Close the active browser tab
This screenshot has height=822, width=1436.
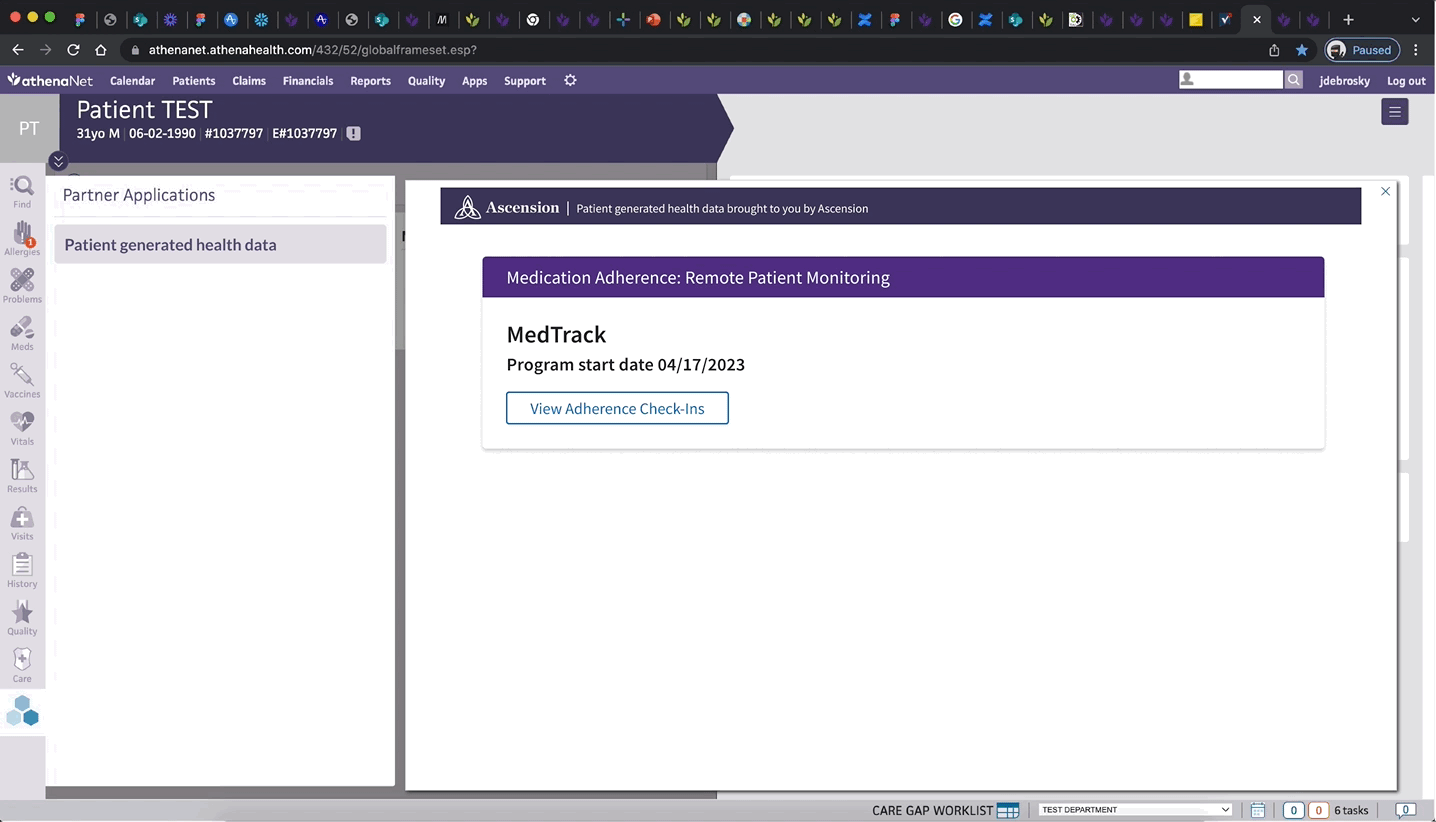point(1257,19)
